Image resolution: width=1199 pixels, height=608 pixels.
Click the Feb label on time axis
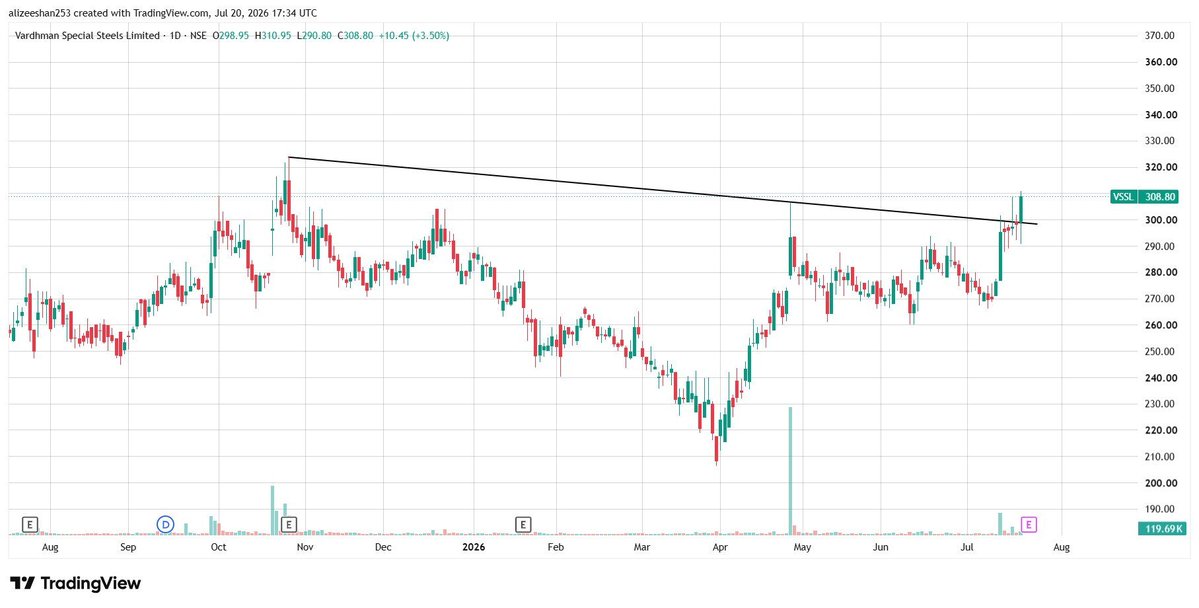pyautogui.click(x=556, y=548)
